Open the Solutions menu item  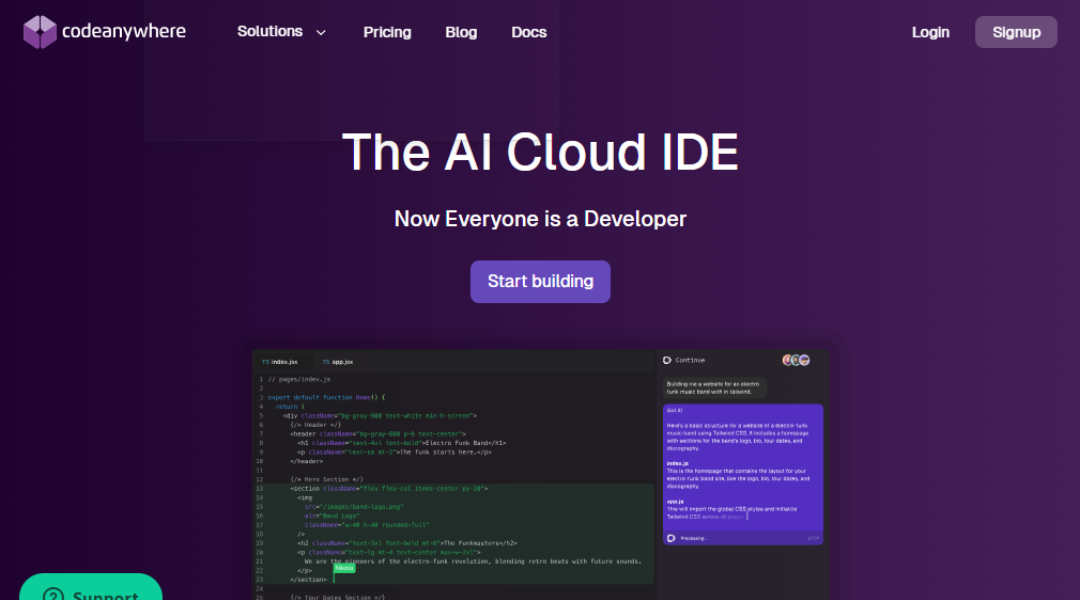point(270,32)
